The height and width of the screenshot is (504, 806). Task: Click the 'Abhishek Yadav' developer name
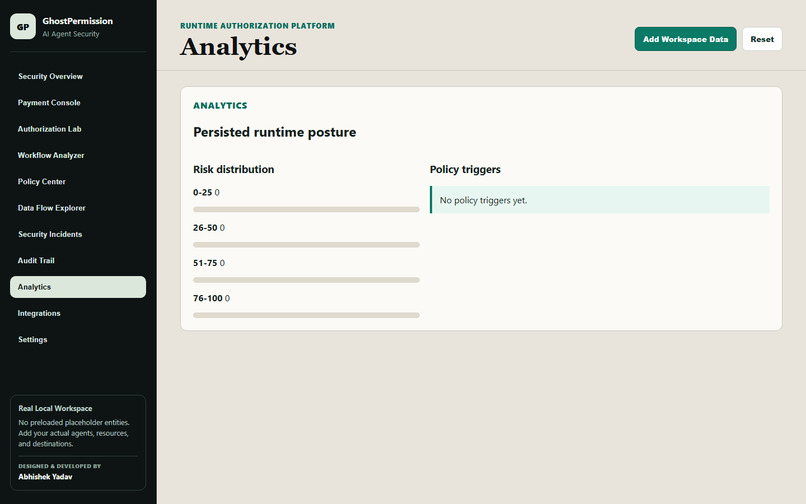[x=45, y=477]
